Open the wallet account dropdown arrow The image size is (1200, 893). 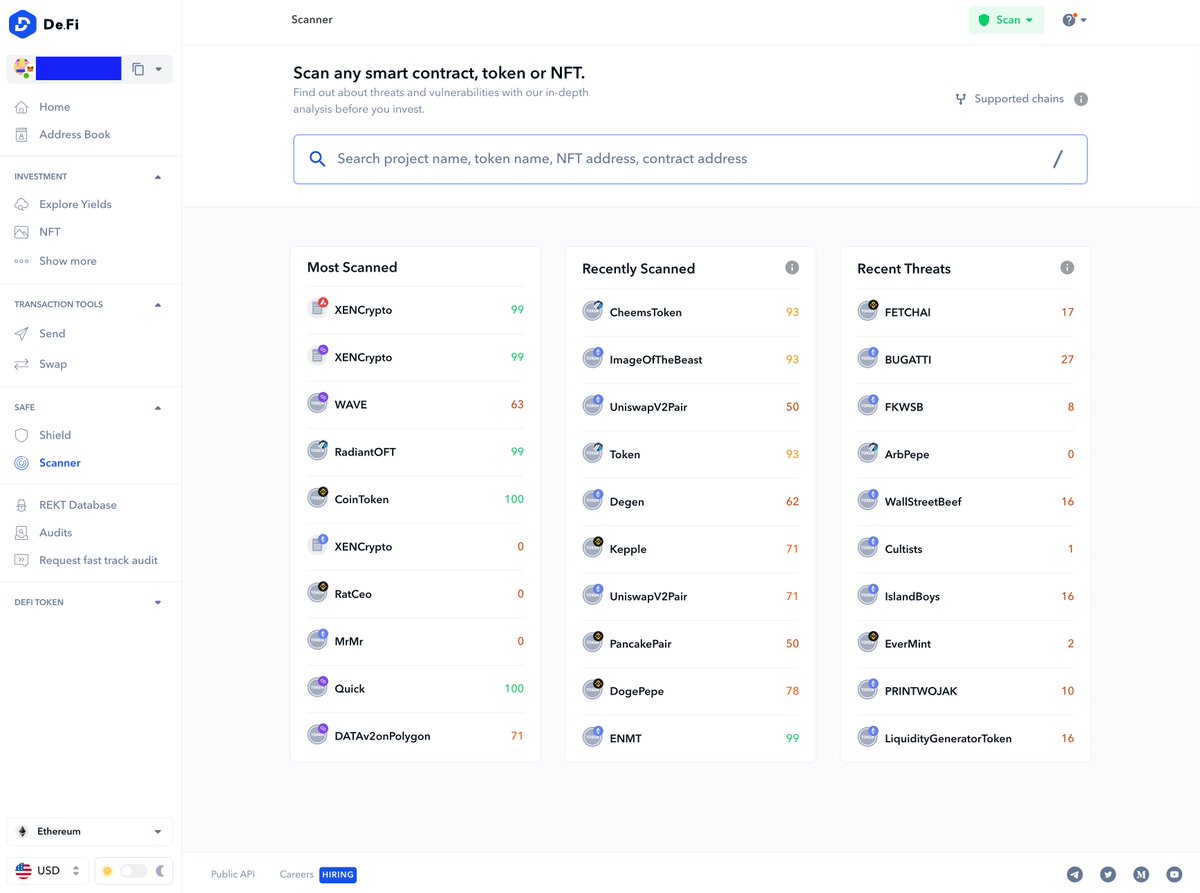click(x=159, y=69)
